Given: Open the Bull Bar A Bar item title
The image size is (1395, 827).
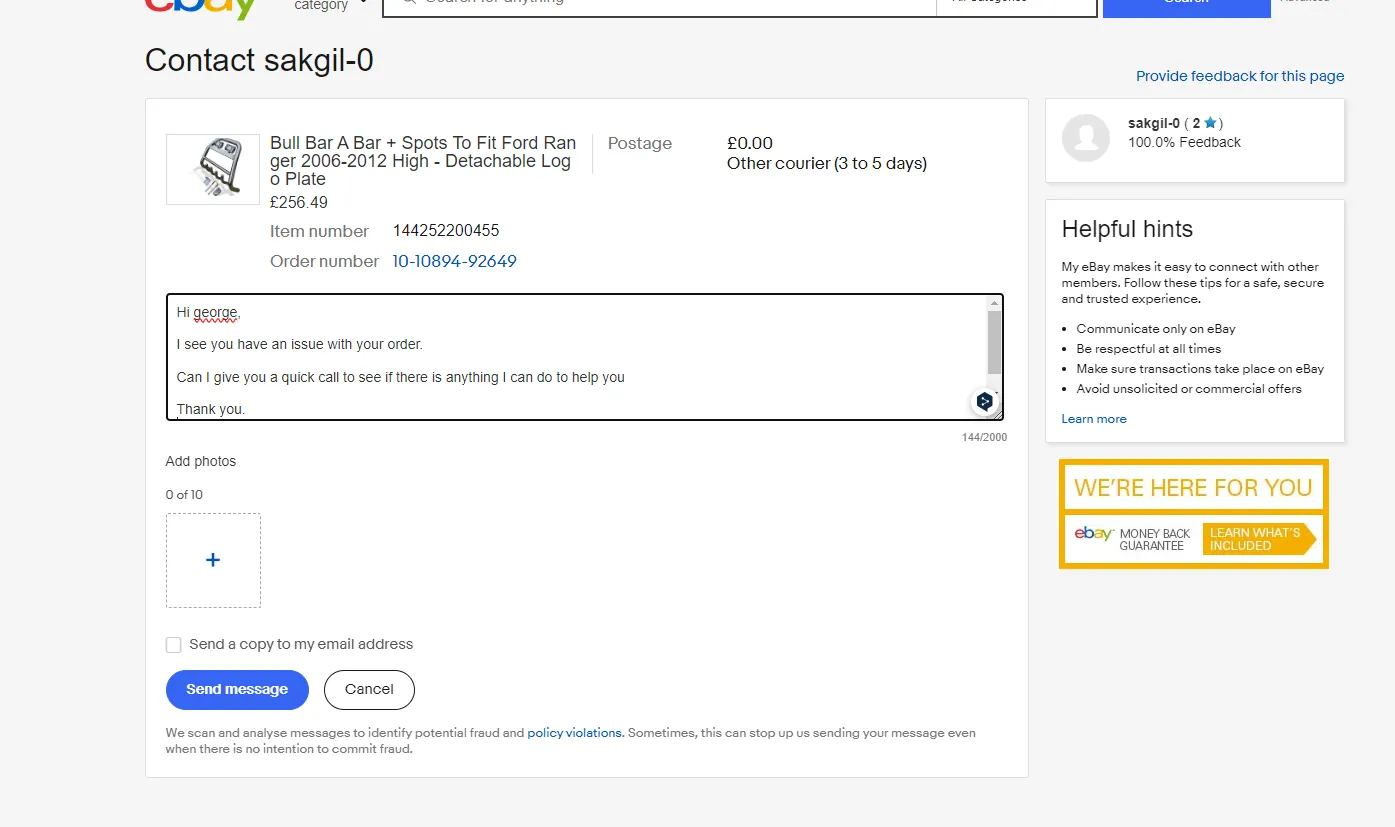Looking at the screenshot, I should 423,161.
